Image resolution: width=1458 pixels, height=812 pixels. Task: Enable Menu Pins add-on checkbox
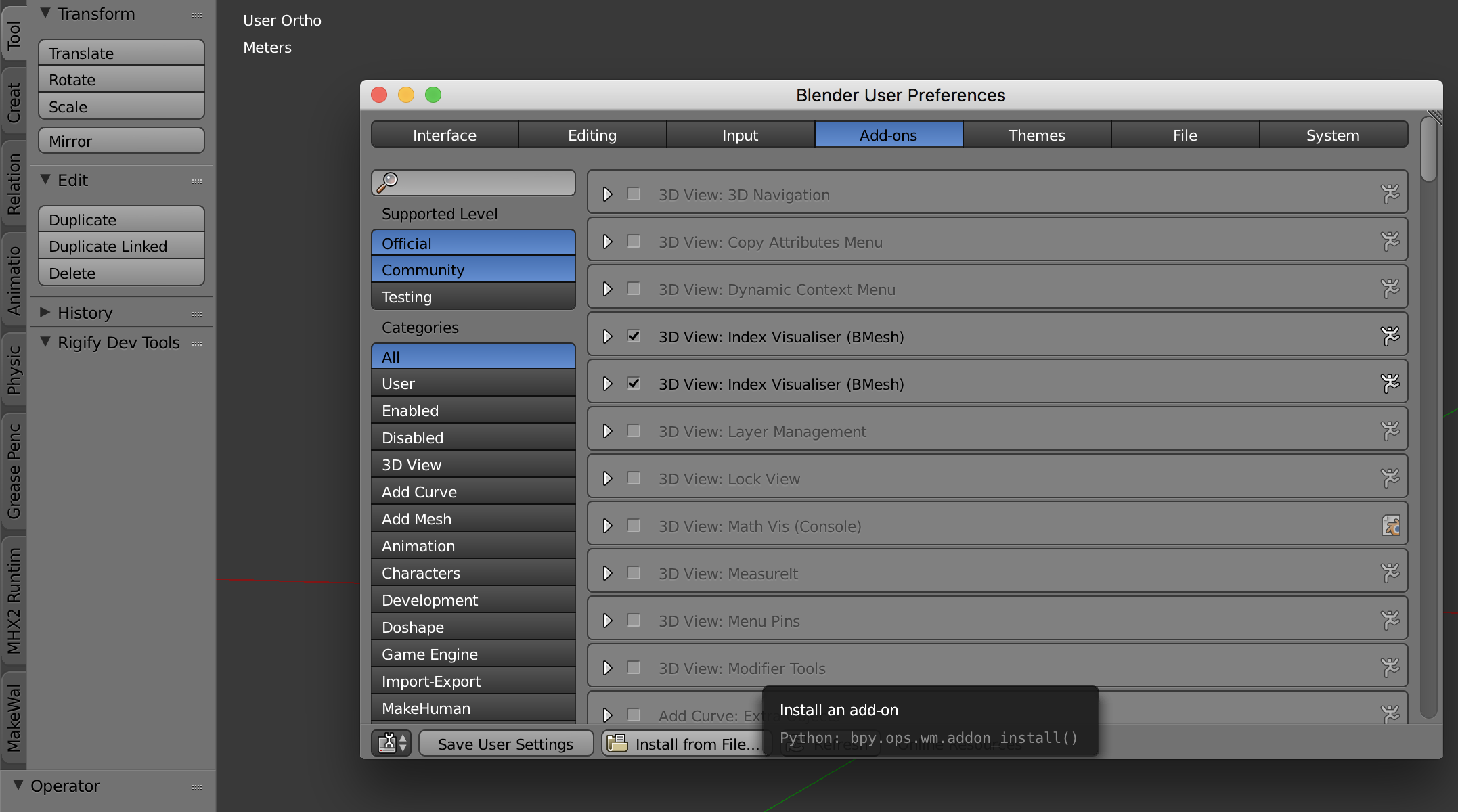pyautogui.click(x=634, y=621)
